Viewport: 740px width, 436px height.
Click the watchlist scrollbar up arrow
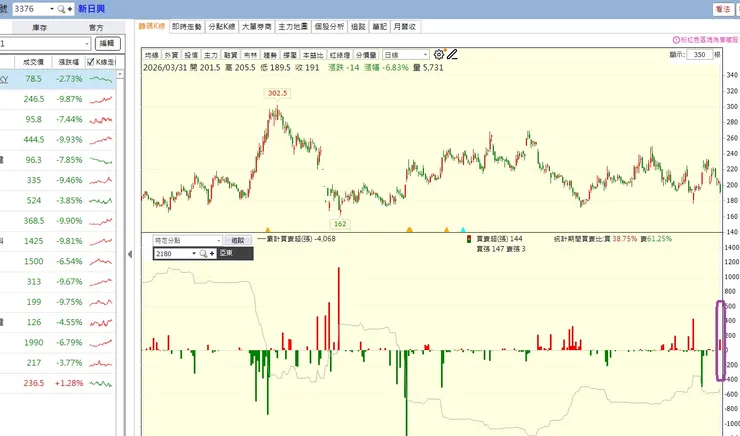click(x=120, y=74)
